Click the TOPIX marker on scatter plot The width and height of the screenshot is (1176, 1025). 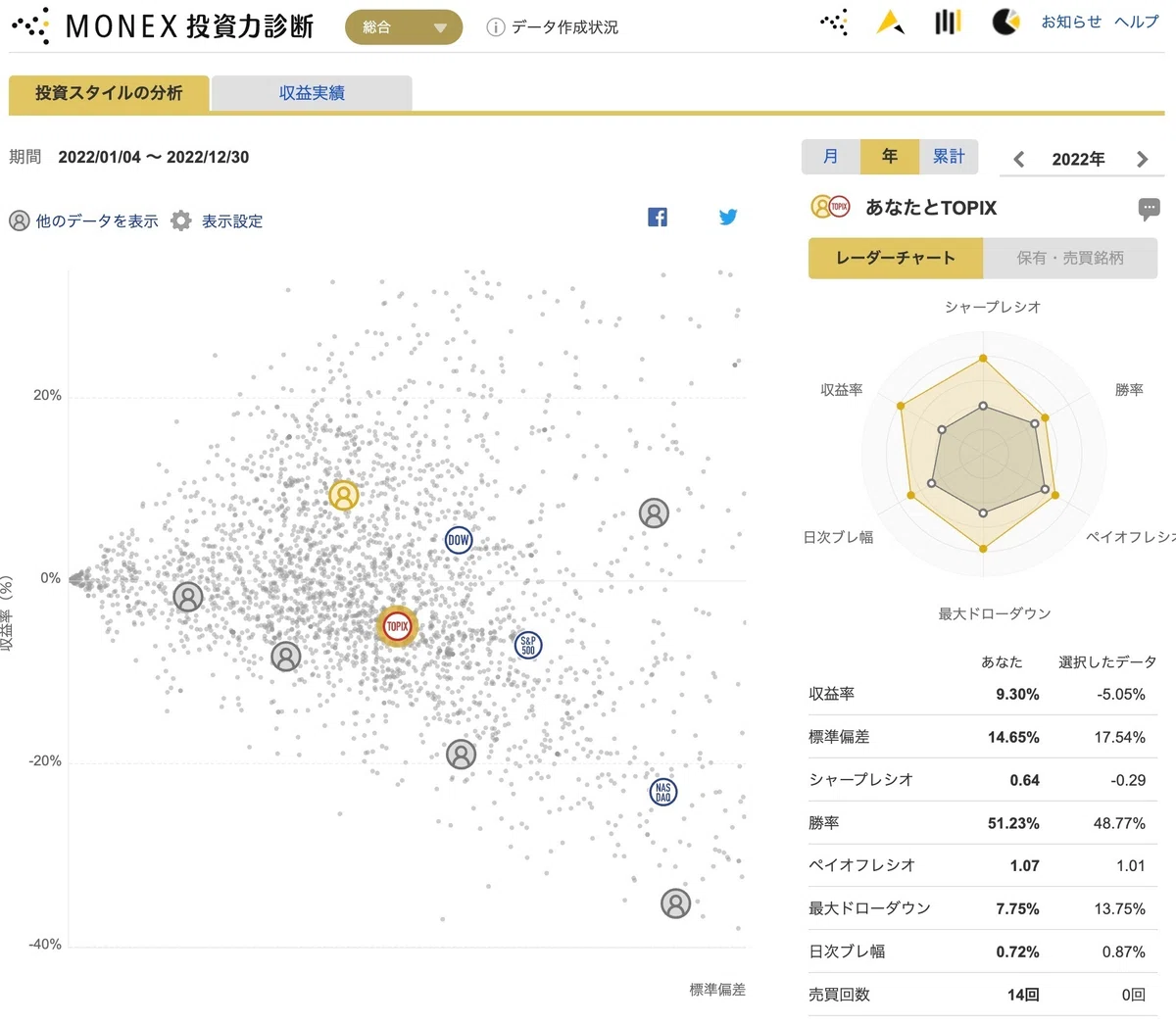(x=397, y=626)
